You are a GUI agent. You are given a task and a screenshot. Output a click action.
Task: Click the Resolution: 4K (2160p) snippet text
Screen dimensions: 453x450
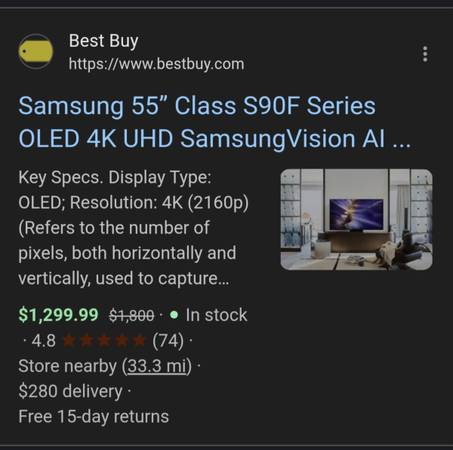[159, 203]
